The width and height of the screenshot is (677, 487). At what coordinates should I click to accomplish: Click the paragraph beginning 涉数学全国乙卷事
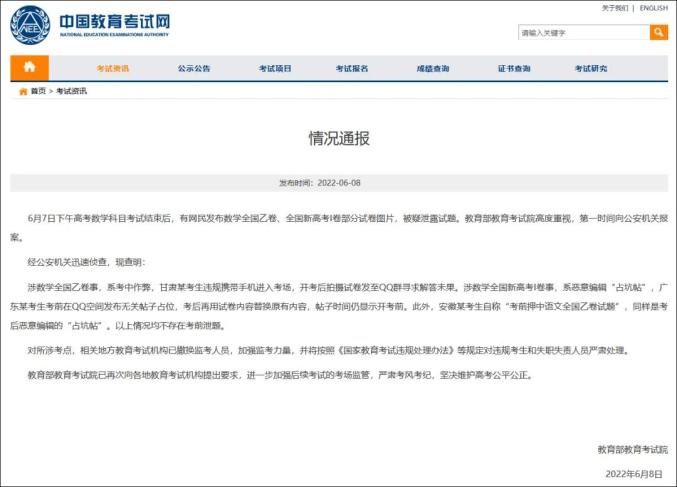point(339,306)
